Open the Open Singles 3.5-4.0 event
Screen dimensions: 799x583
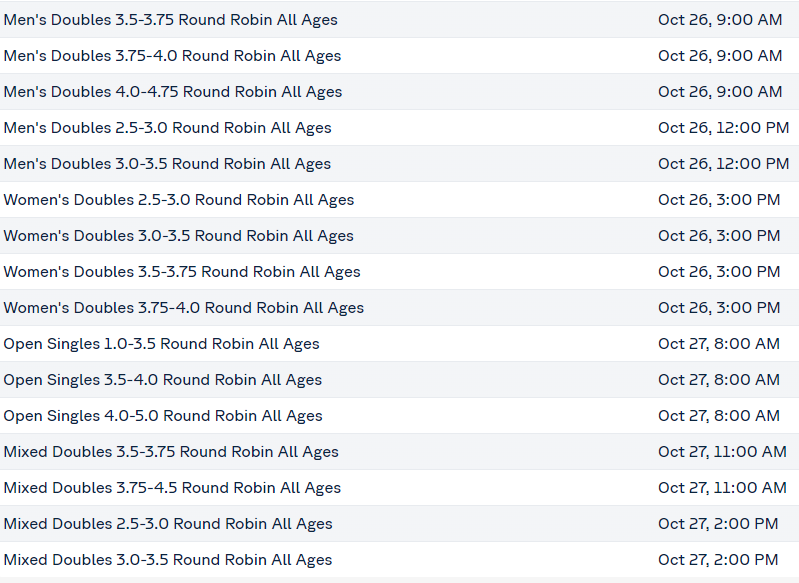pos(162,380)
